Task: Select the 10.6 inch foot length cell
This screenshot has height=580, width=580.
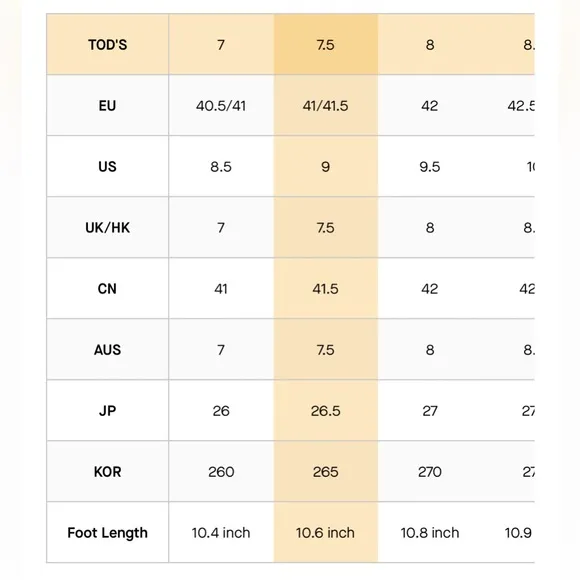Action: [326, 533]
